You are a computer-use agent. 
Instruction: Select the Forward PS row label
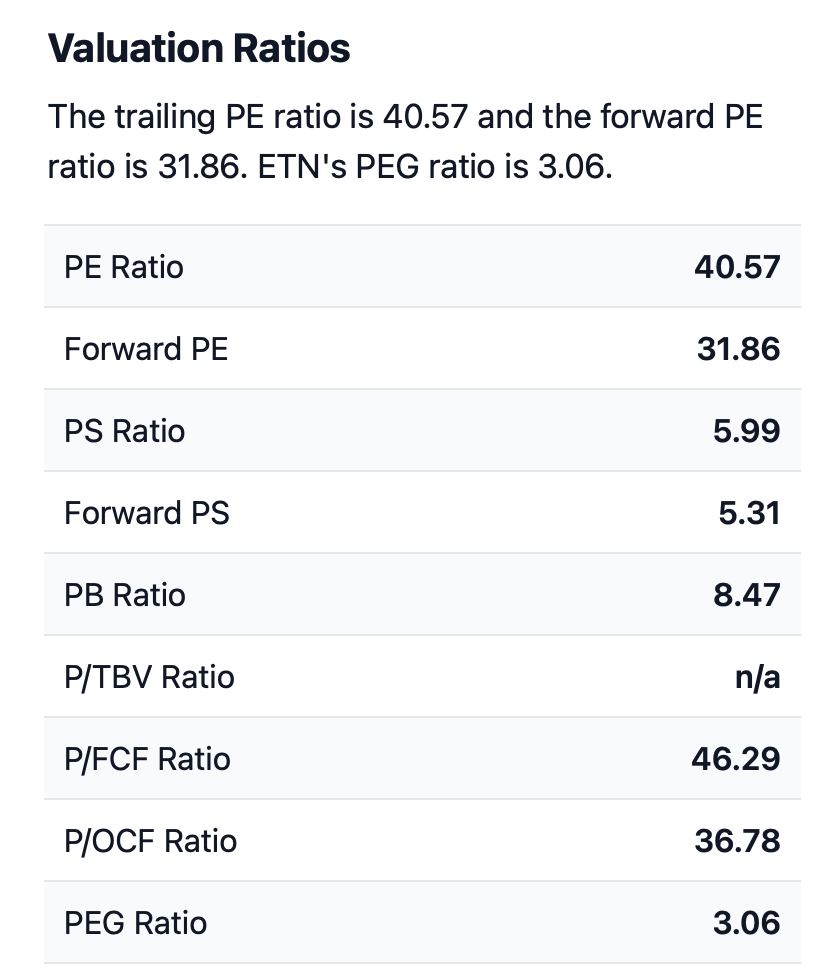[147, 513]
